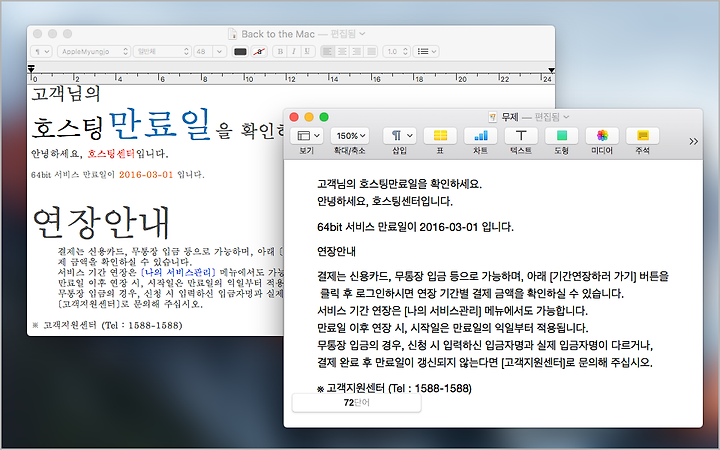Open the list bullets dropdown in TextEdit
Screen dimensions: 720x450
tap(426, 51)
